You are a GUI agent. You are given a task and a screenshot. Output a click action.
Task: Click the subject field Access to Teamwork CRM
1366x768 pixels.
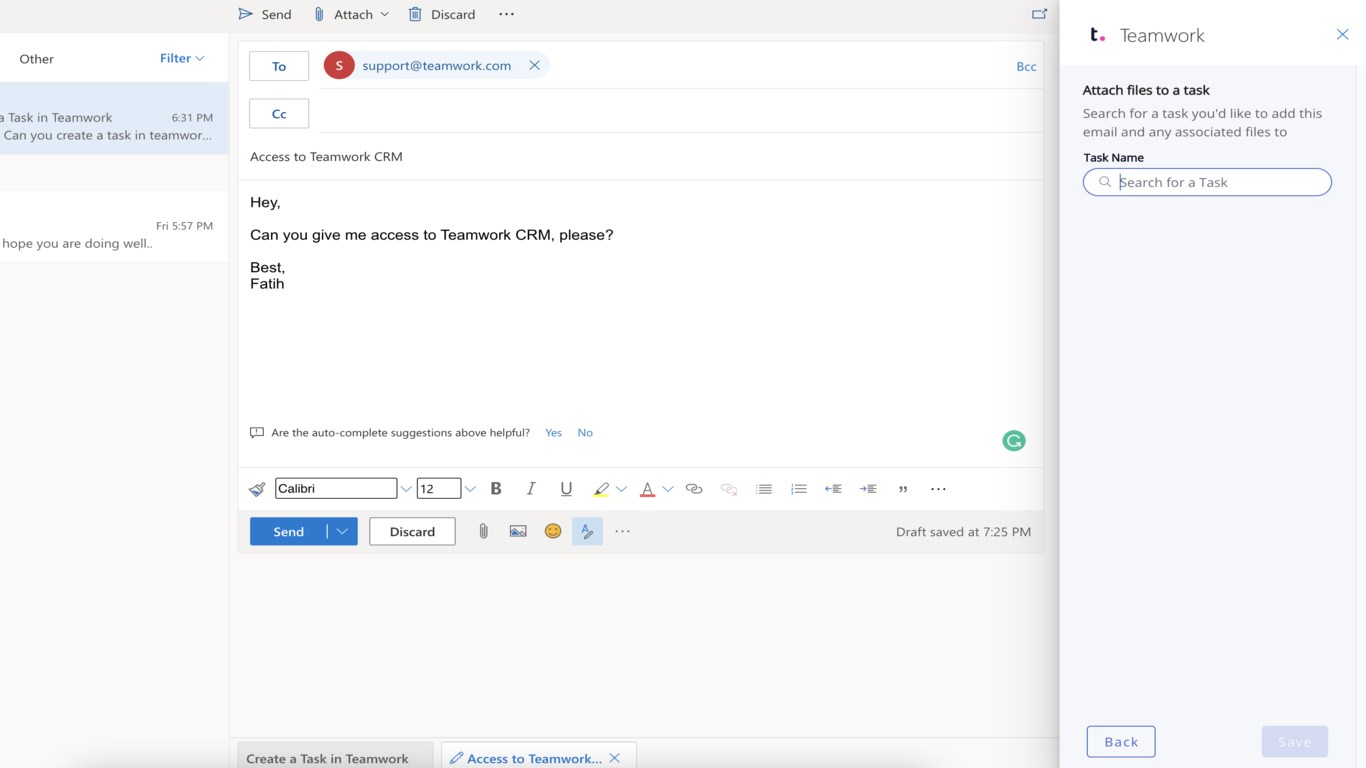tap(640, 157)
